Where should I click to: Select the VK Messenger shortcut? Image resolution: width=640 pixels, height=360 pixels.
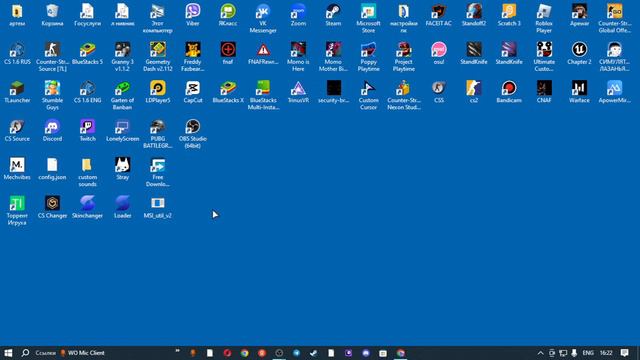click(x=263, y=18)
